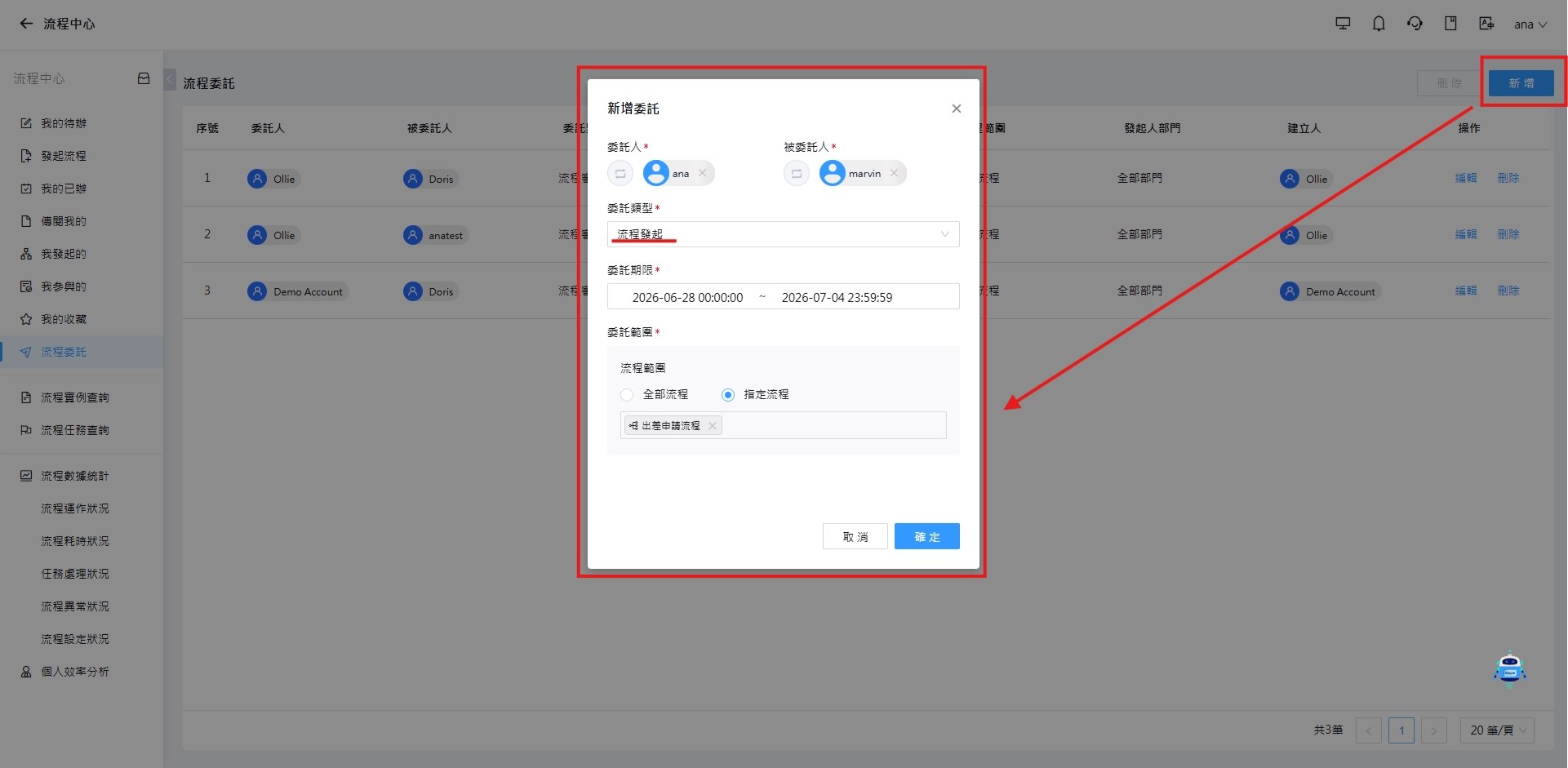Remove 出差申請流程 tag
Screen dimensions: 1568x768
tap(713, 425)
